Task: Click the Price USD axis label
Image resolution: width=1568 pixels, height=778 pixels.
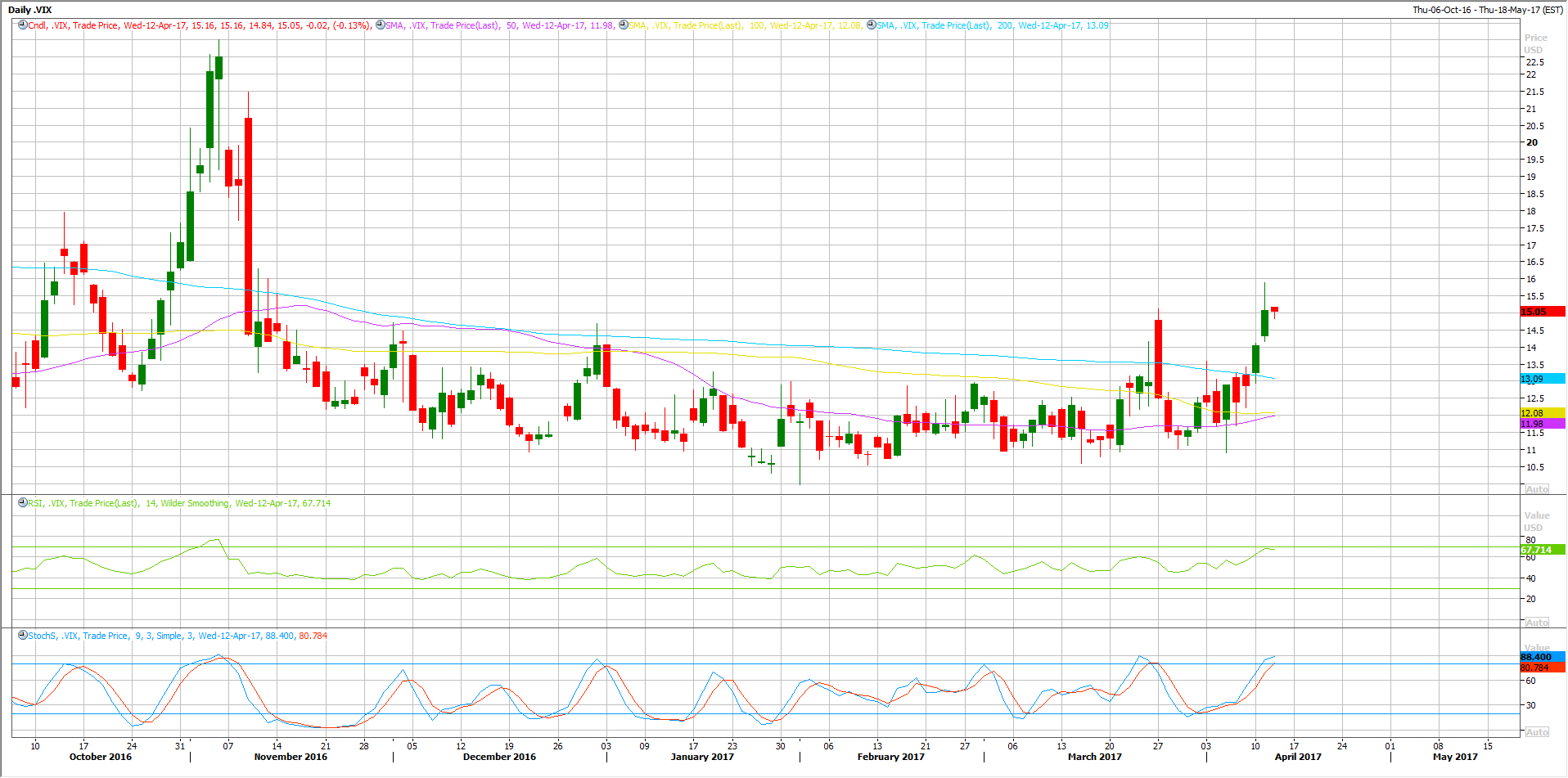Action: coord(1535,43)
